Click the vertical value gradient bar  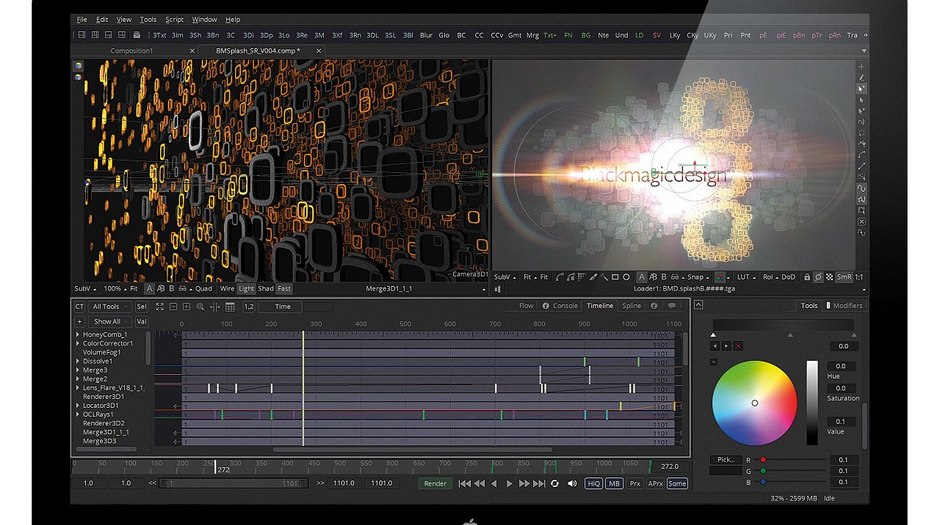click(812, 403)
